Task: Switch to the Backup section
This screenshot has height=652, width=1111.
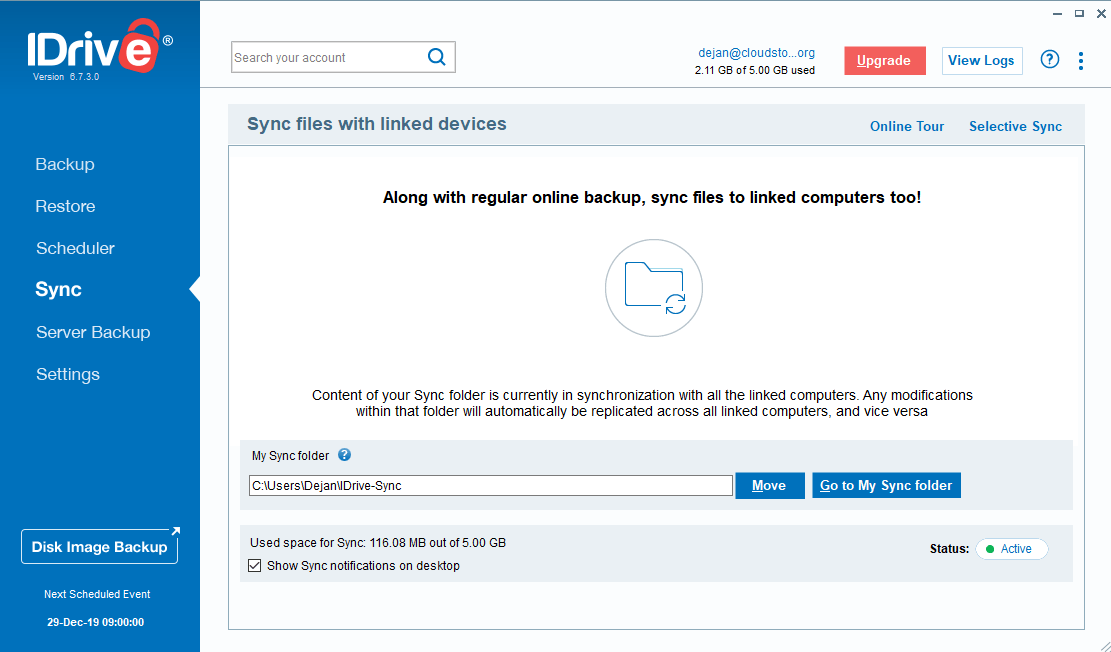Action: pos(64,164)
